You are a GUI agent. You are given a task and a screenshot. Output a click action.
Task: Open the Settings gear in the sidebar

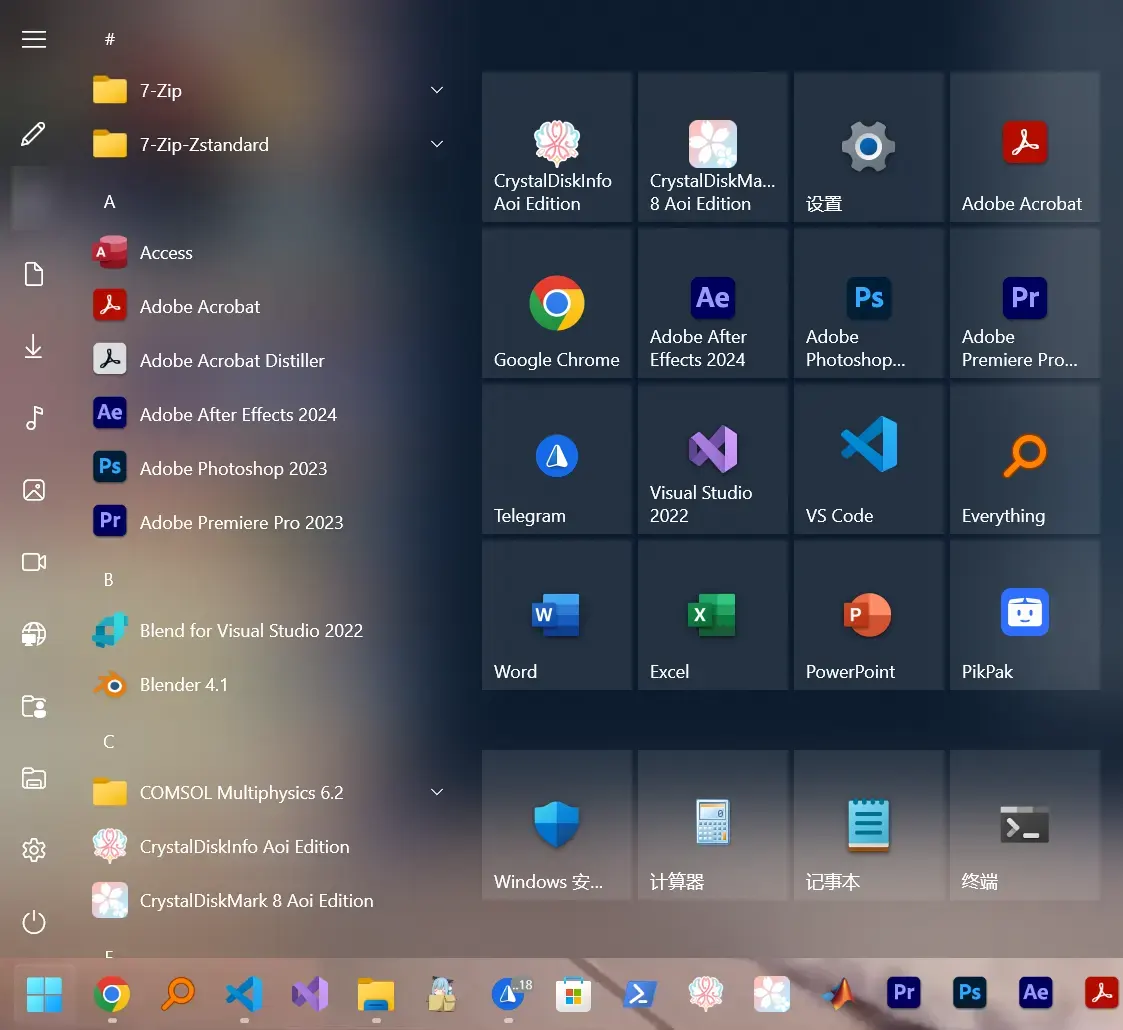tap(34, 850)
